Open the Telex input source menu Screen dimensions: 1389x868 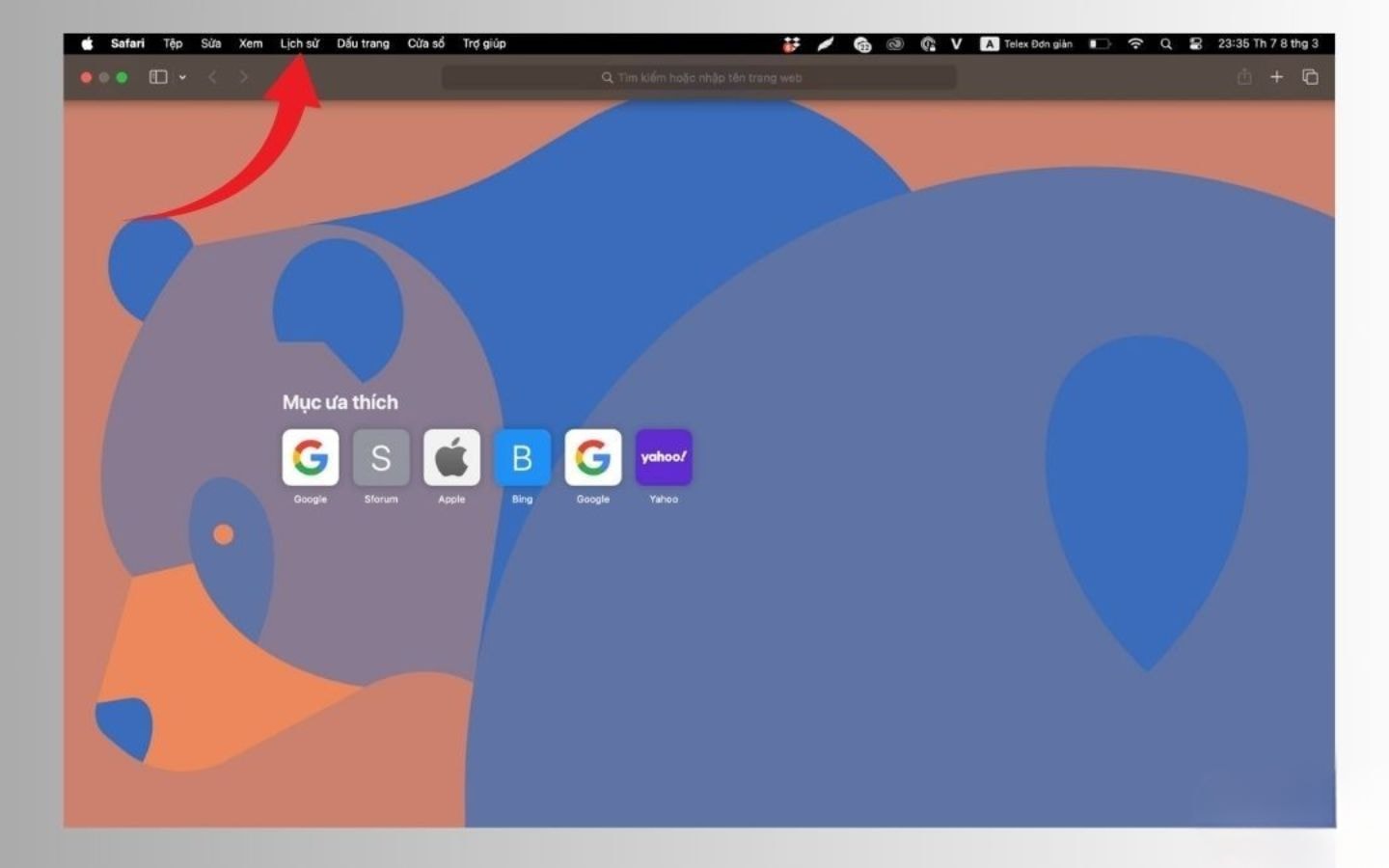point(1026,43)
